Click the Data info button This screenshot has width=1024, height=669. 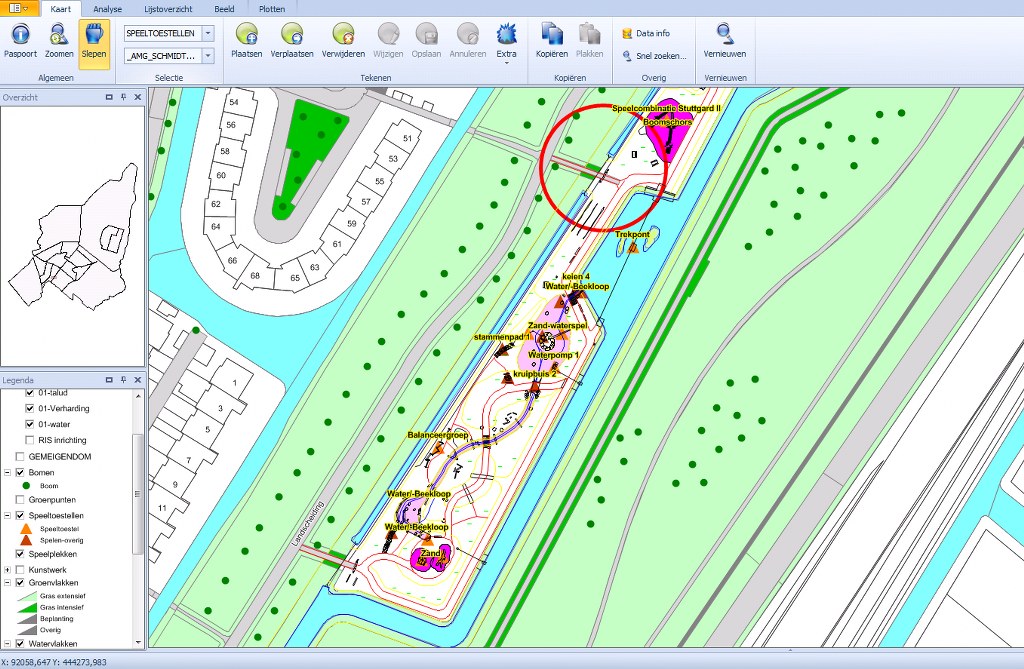[x=646, y=33]
